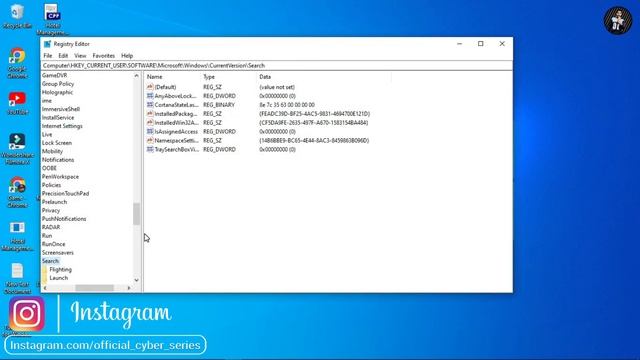Select the NamespaceSetti string value icon
Image resolution: width=640 pixels, height=360 pixels.
(150, 140)
